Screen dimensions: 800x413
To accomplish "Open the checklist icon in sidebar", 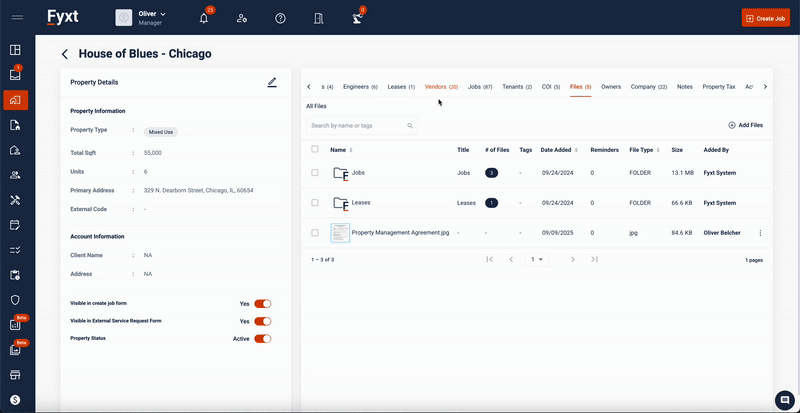I will (15, 250).
